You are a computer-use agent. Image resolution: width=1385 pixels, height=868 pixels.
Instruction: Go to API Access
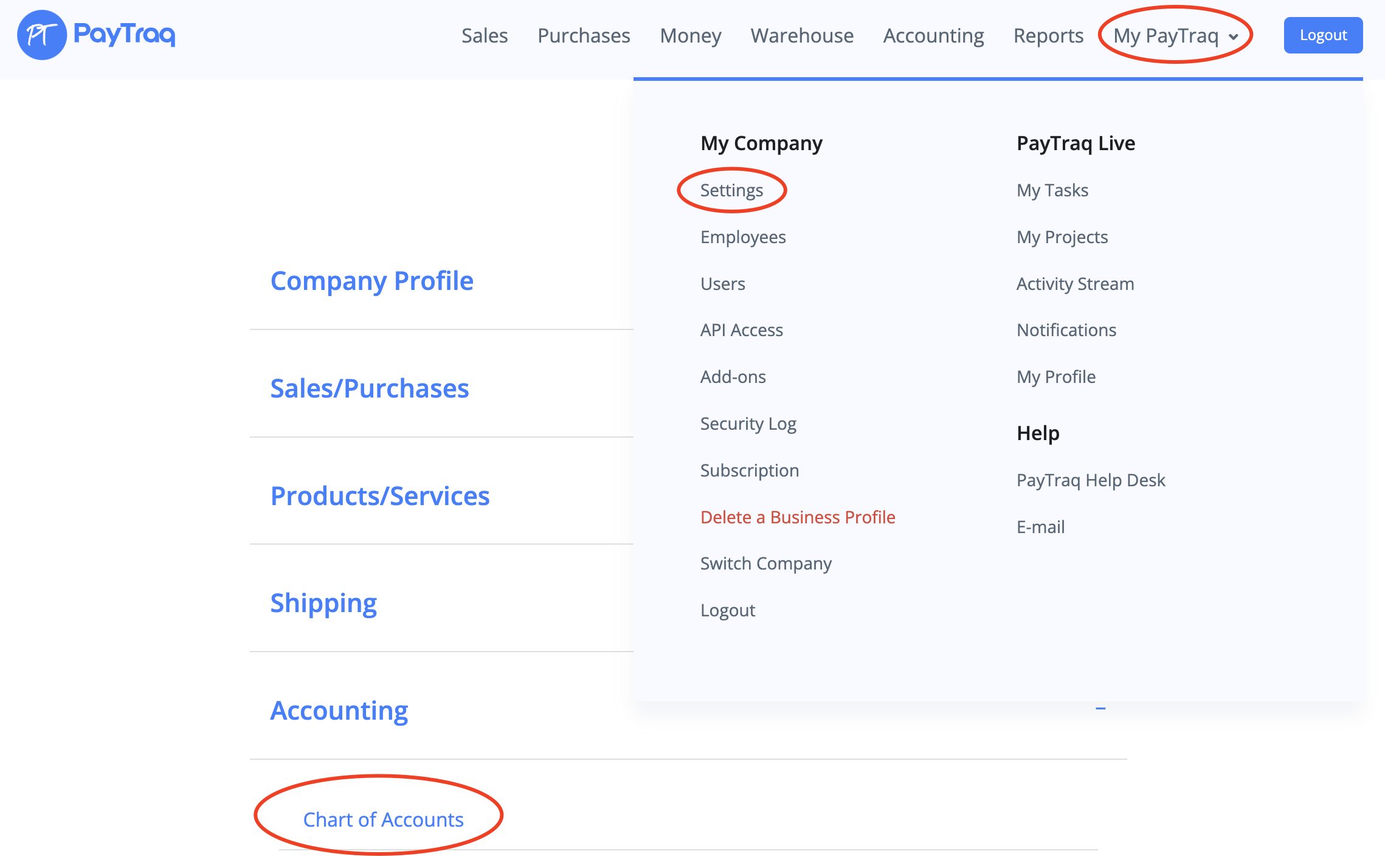tap(741, 330)
